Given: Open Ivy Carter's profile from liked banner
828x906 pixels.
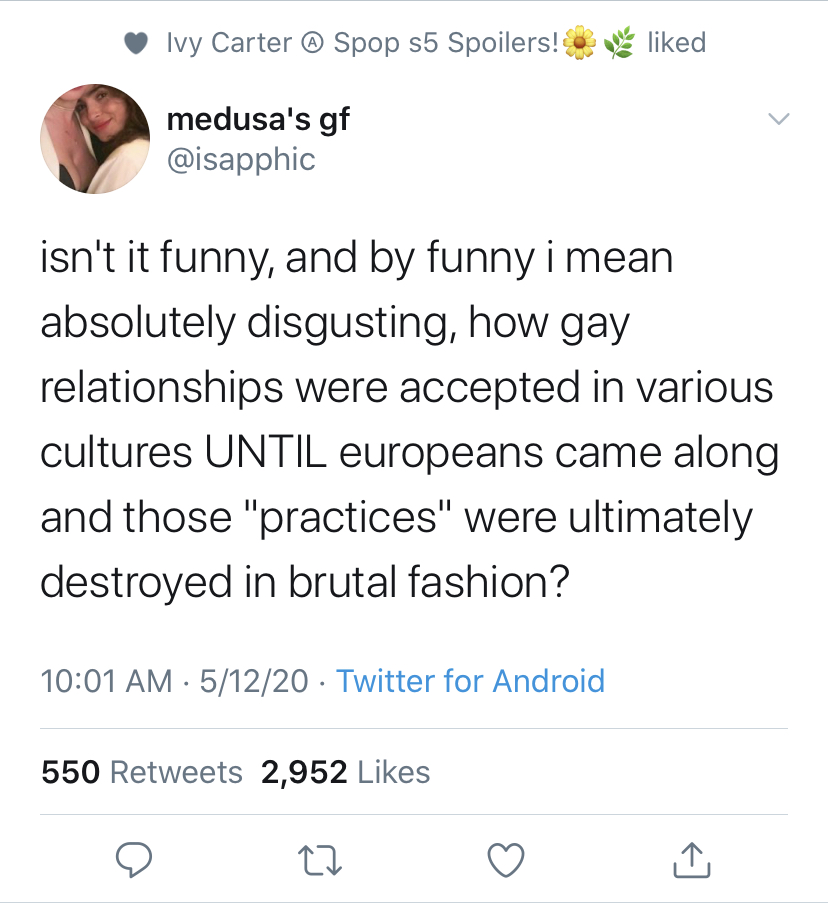Looking at the screenshot, I should [x=229, y=43].
